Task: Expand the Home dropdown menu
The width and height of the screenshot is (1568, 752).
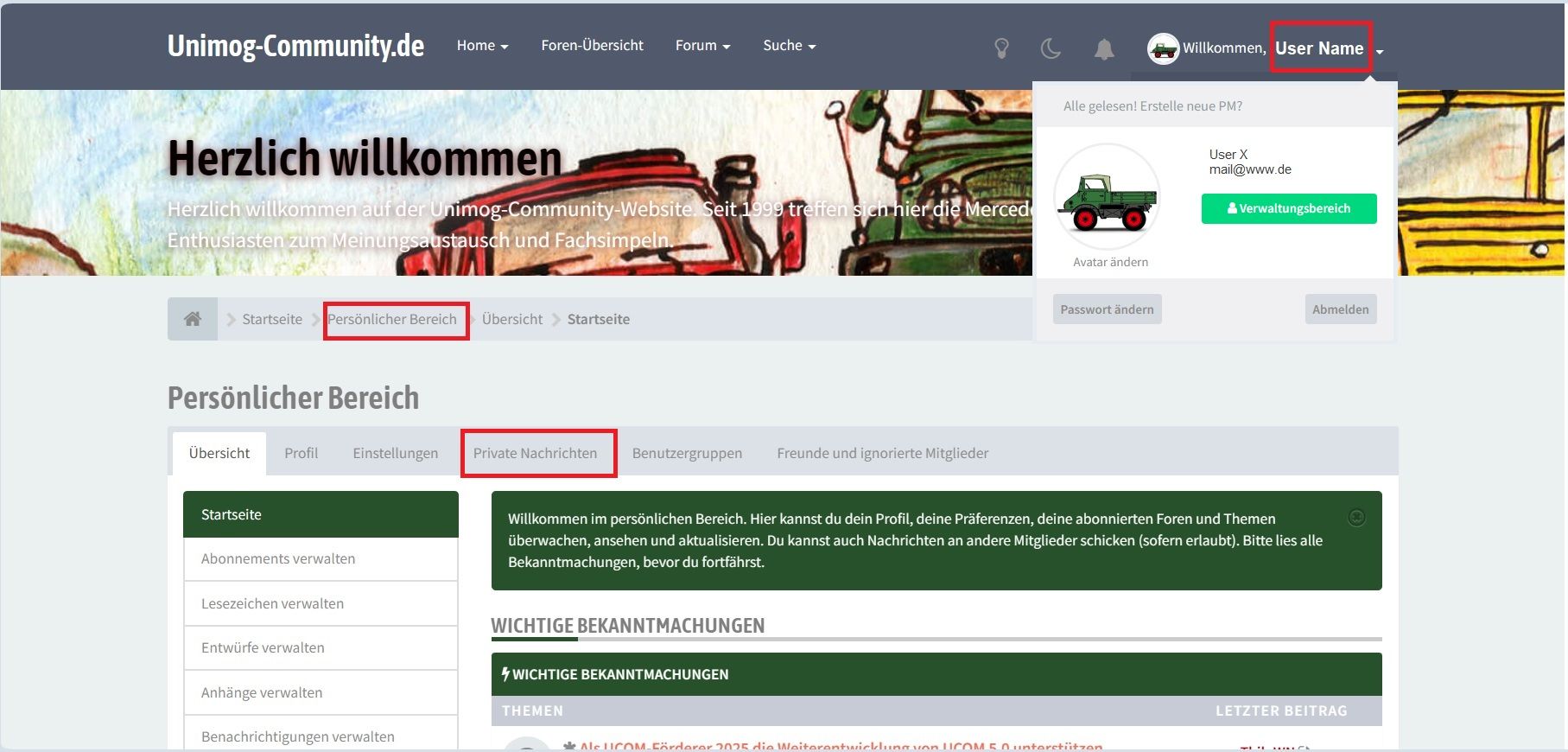Action: click(482, 46)
